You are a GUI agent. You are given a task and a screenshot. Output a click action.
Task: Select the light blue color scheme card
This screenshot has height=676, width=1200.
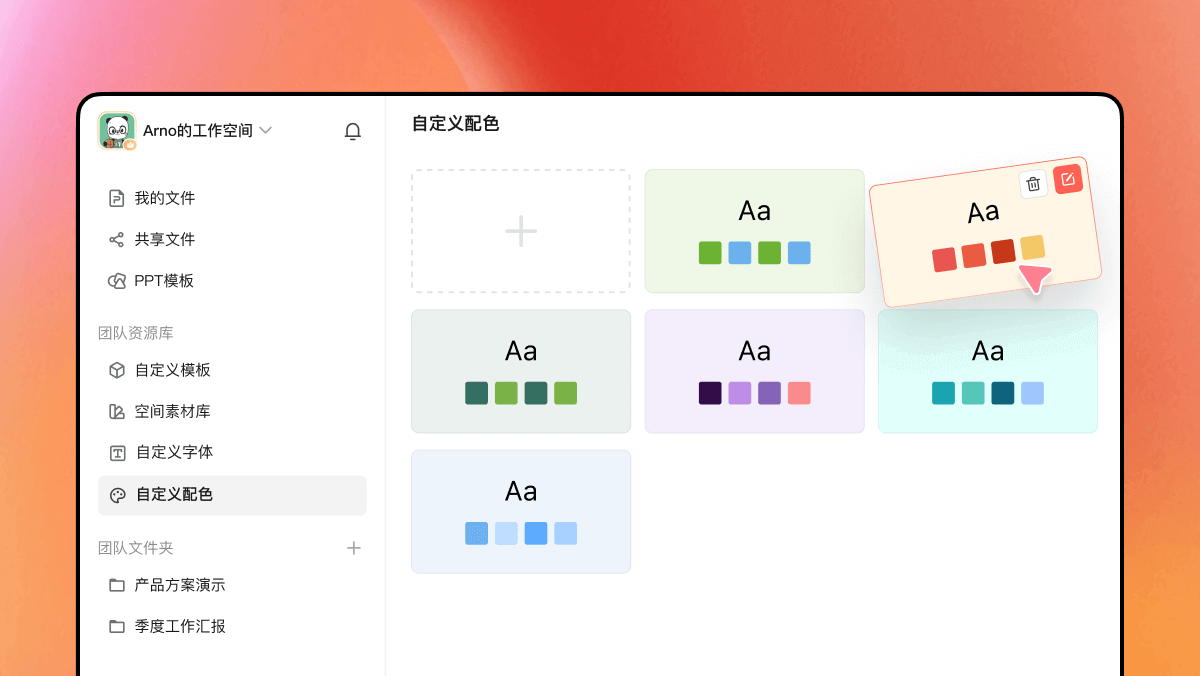pos(521,511)
